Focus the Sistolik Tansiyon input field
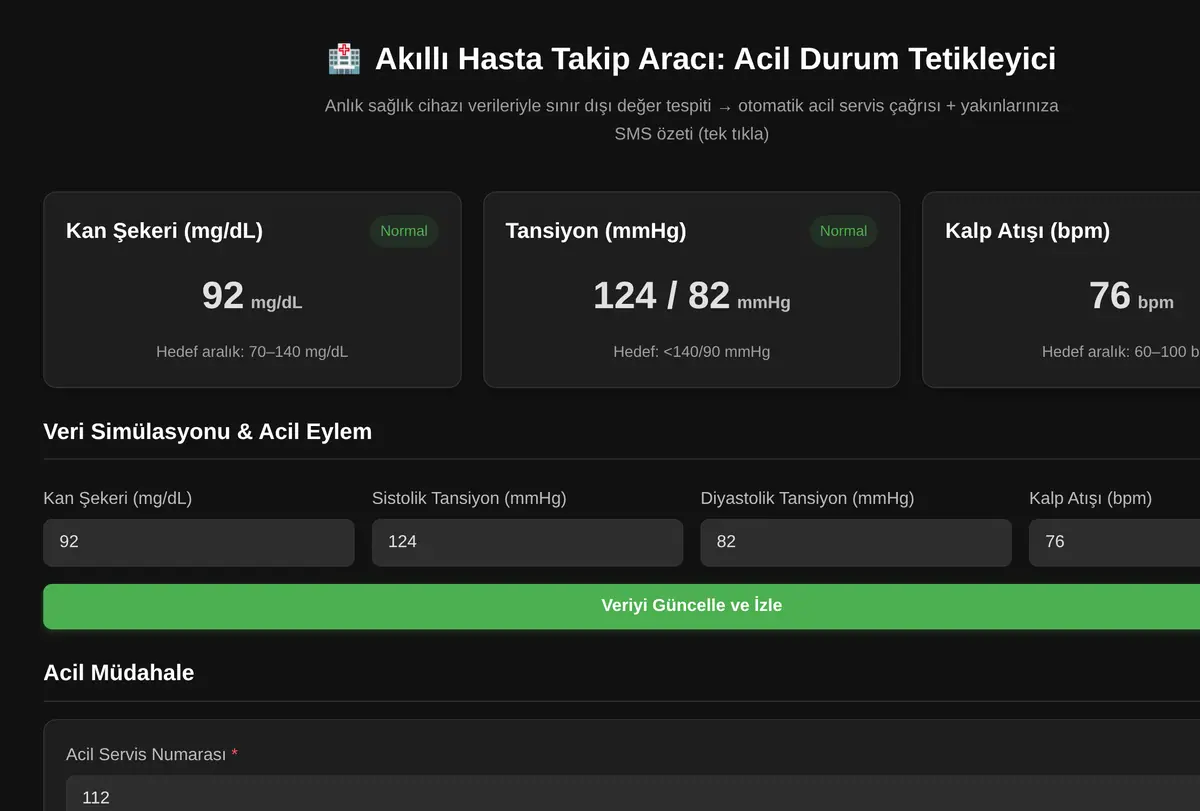Image resolution: width=1200 pixels, height=811 pixels. pyautogui.click(x=527, y=542)
